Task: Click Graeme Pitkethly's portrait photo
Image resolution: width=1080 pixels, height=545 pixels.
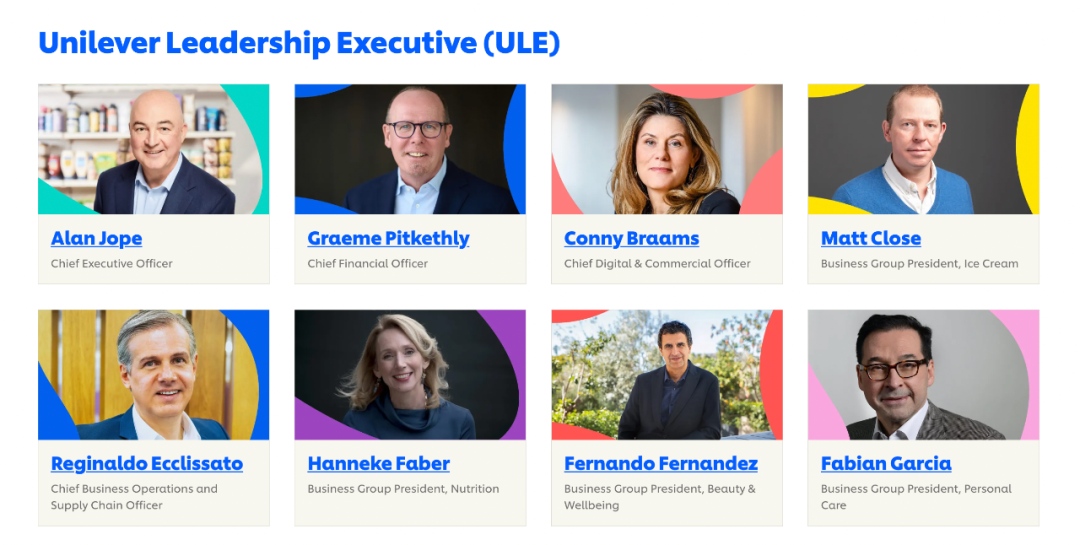Action: click(x=410, y=149)
